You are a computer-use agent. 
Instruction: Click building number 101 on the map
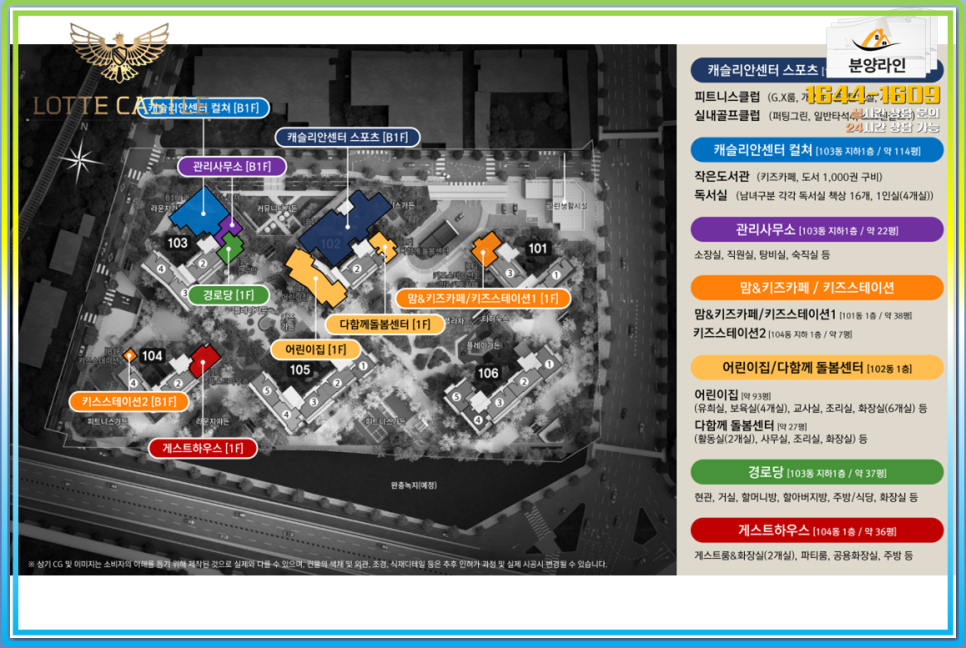tap(537, 248)
